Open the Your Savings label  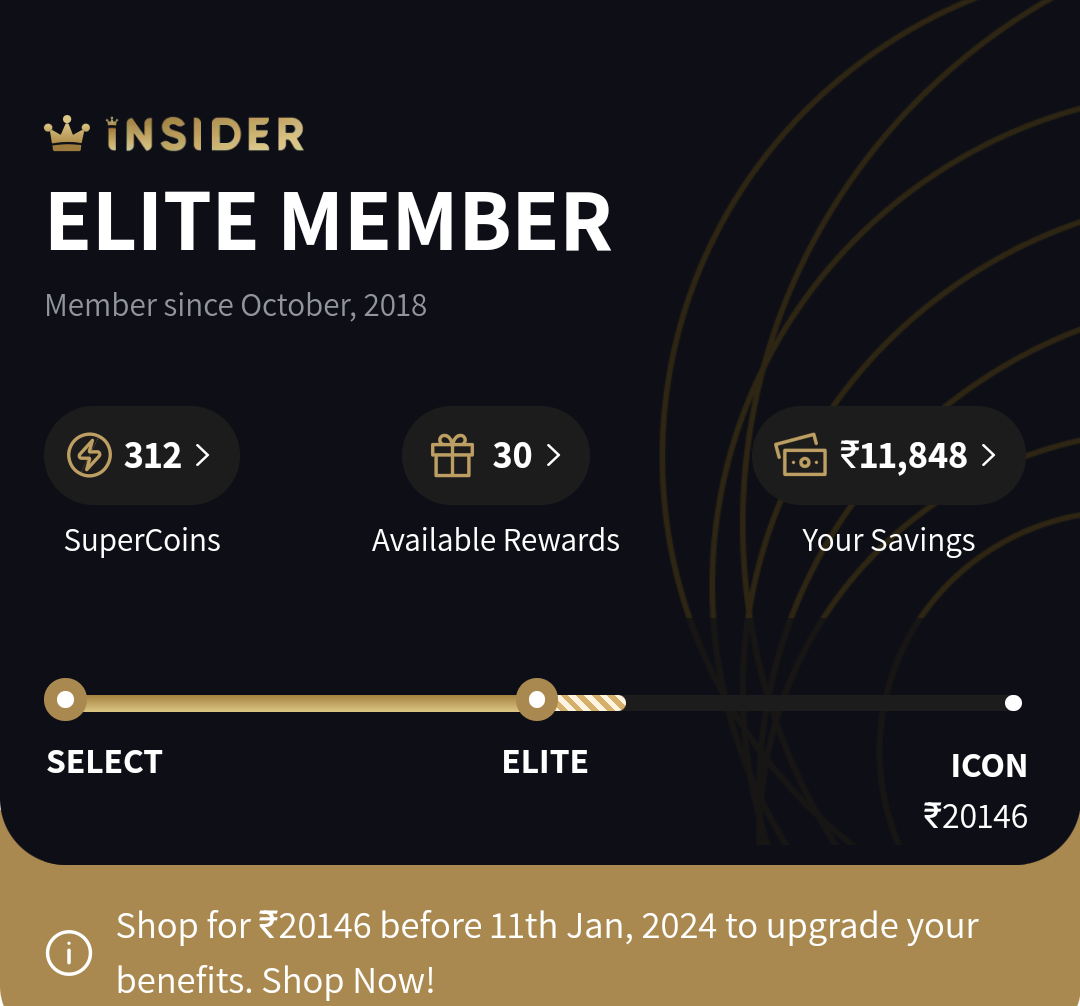[888, 541]
